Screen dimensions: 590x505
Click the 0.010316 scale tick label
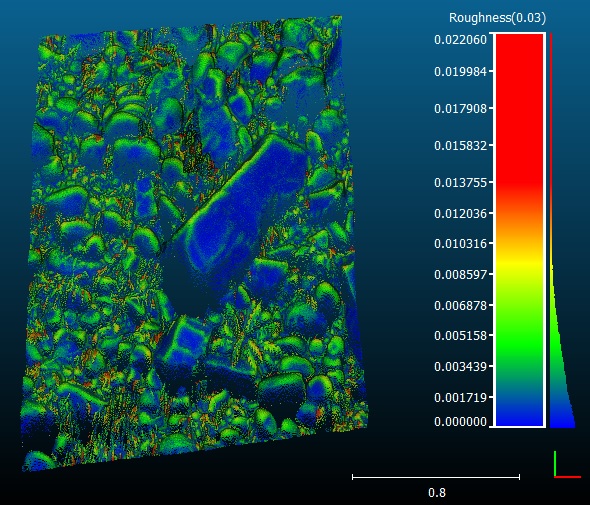(460, 243)
